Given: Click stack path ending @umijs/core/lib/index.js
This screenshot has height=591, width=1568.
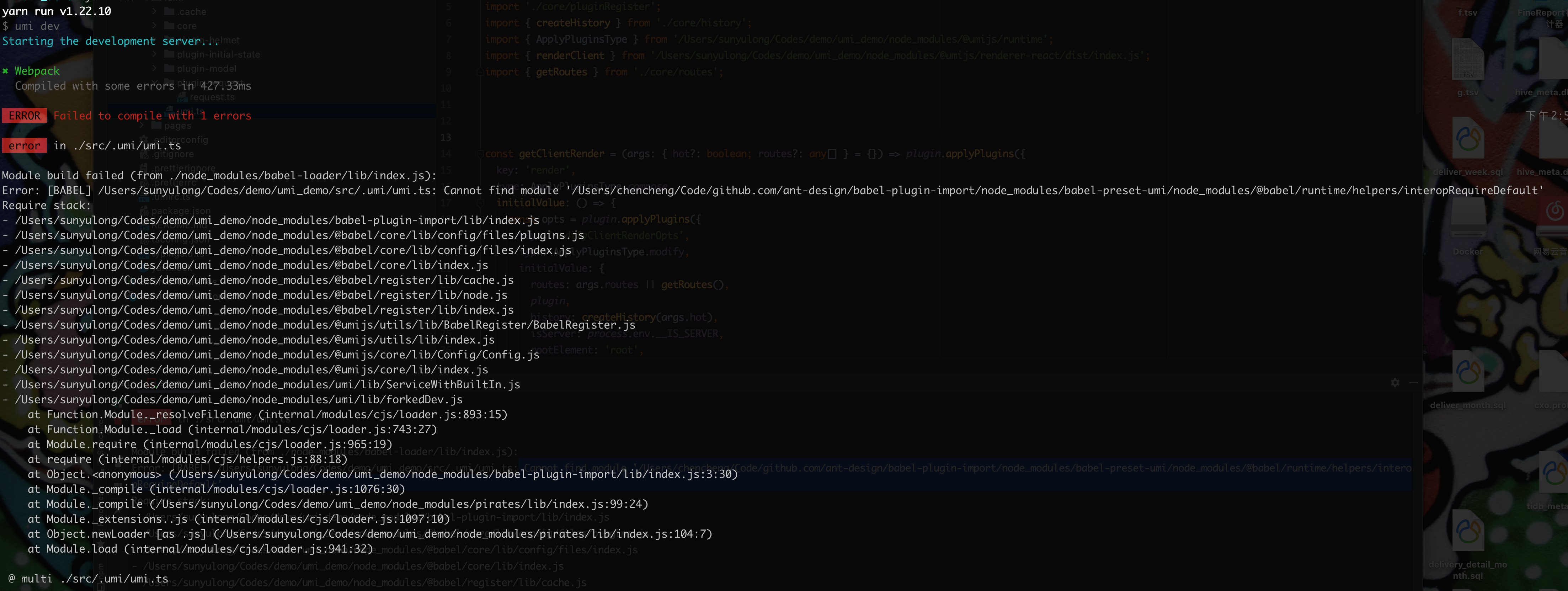Looking at the screenshot, I should pos(245,369).
